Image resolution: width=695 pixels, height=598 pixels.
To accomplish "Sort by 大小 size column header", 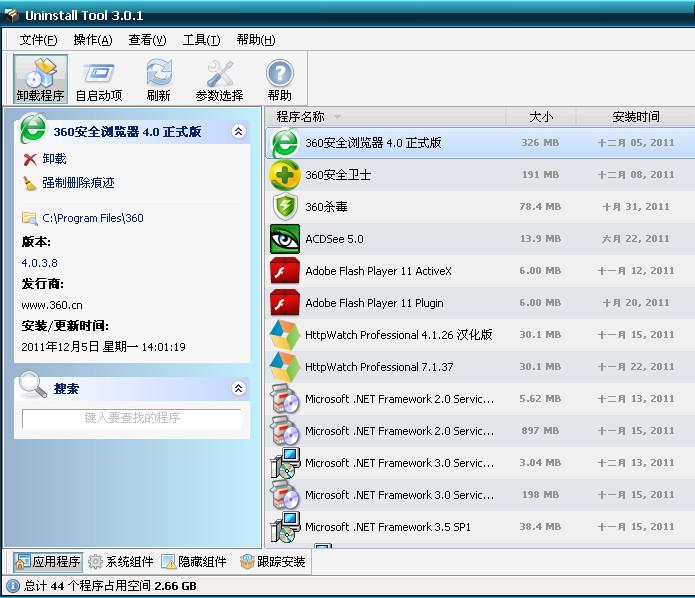I will [541, 117].
